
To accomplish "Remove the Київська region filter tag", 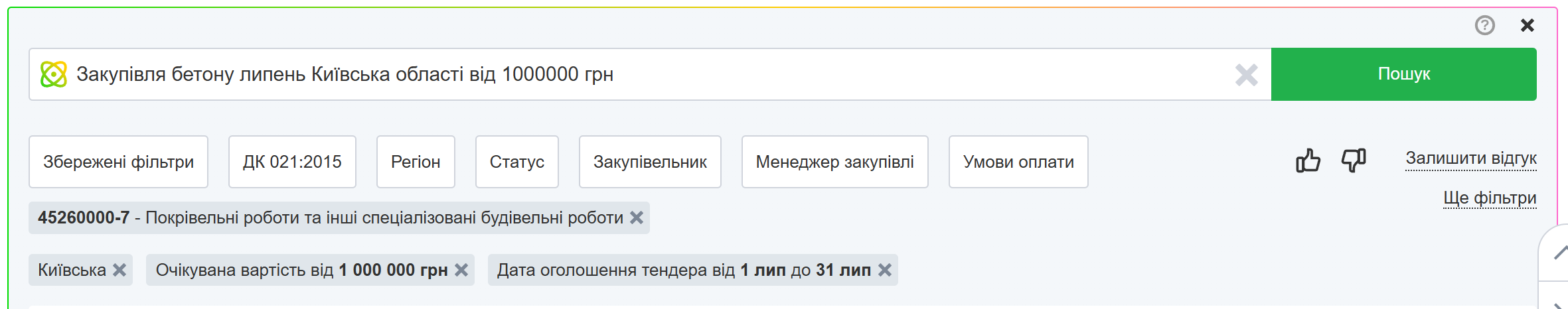I will pyautogui.click(x=119, y=270).
